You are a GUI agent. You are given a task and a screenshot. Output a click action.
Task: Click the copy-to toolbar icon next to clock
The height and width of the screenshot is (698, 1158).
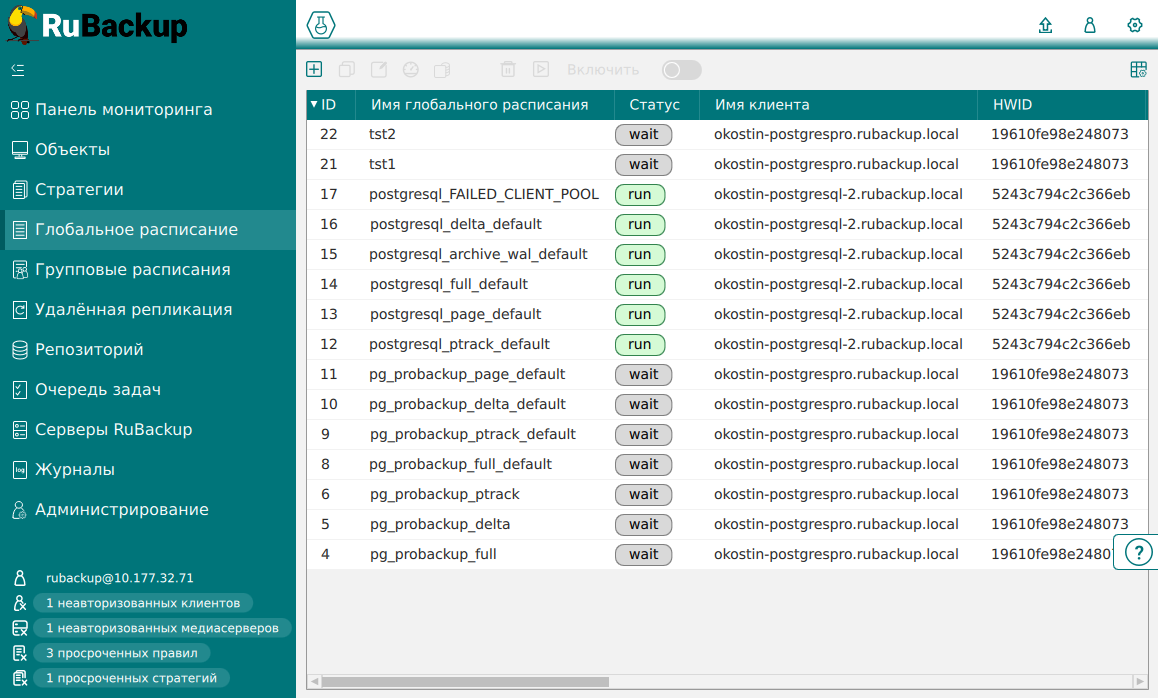click(x=442, y=69)
